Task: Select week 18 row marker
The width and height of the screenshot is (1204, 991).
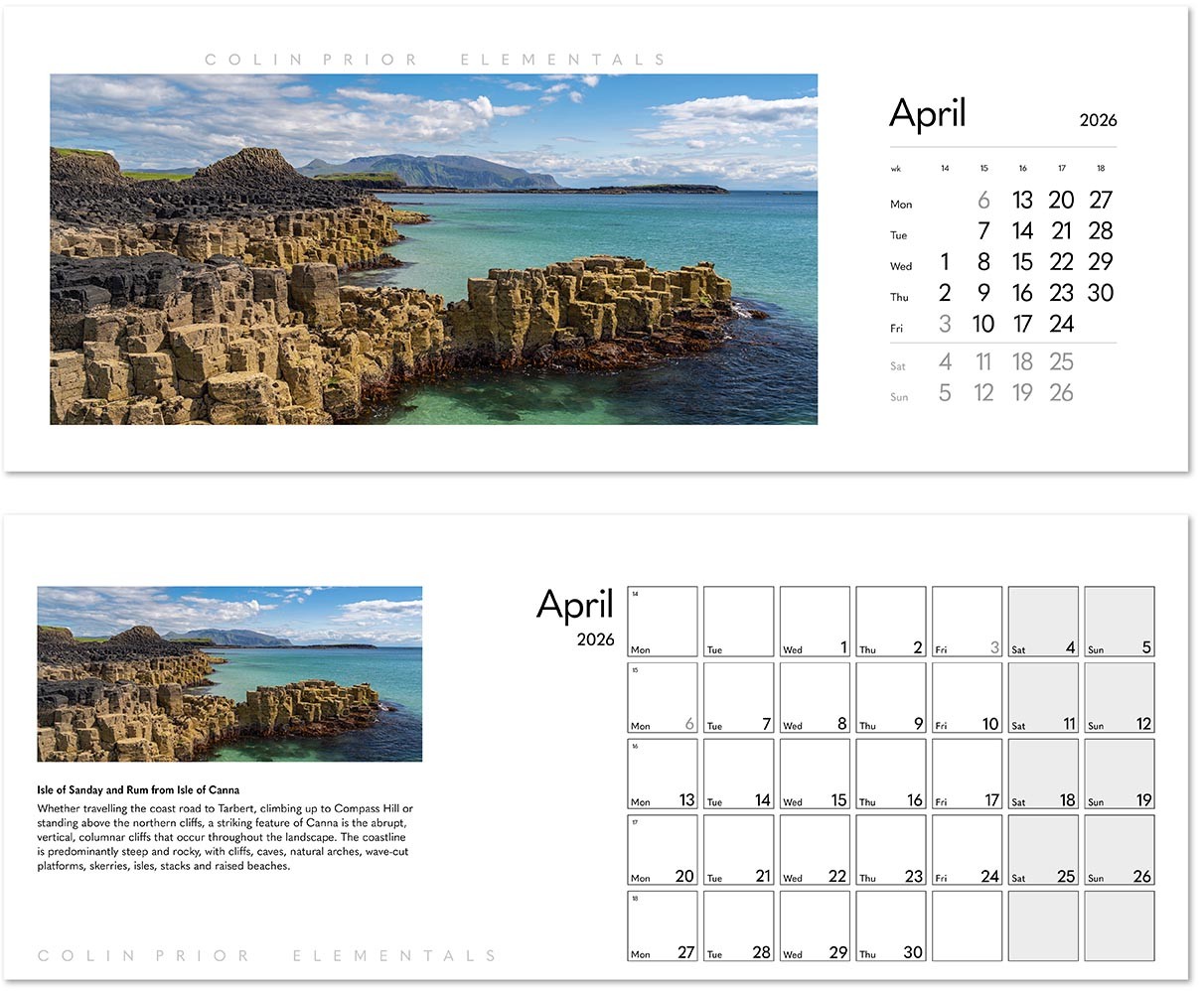Action: click(1101, 168)
